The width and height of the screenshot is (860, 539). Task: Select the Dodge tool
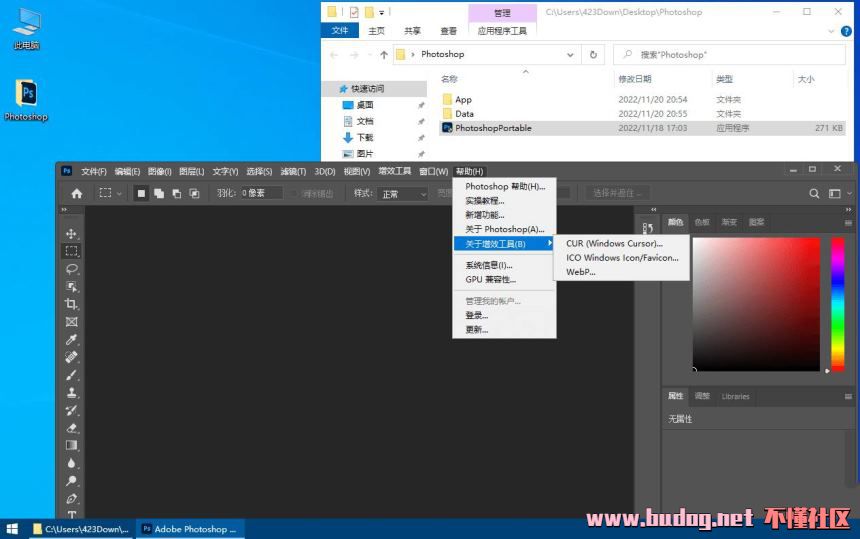coord(71,481)
